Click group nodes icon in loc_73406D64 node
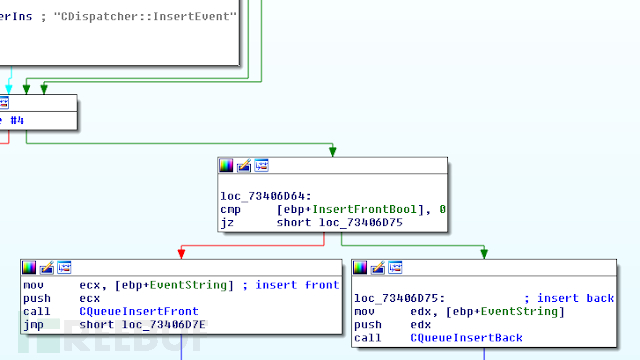640x360 pixels. [261, 166]
